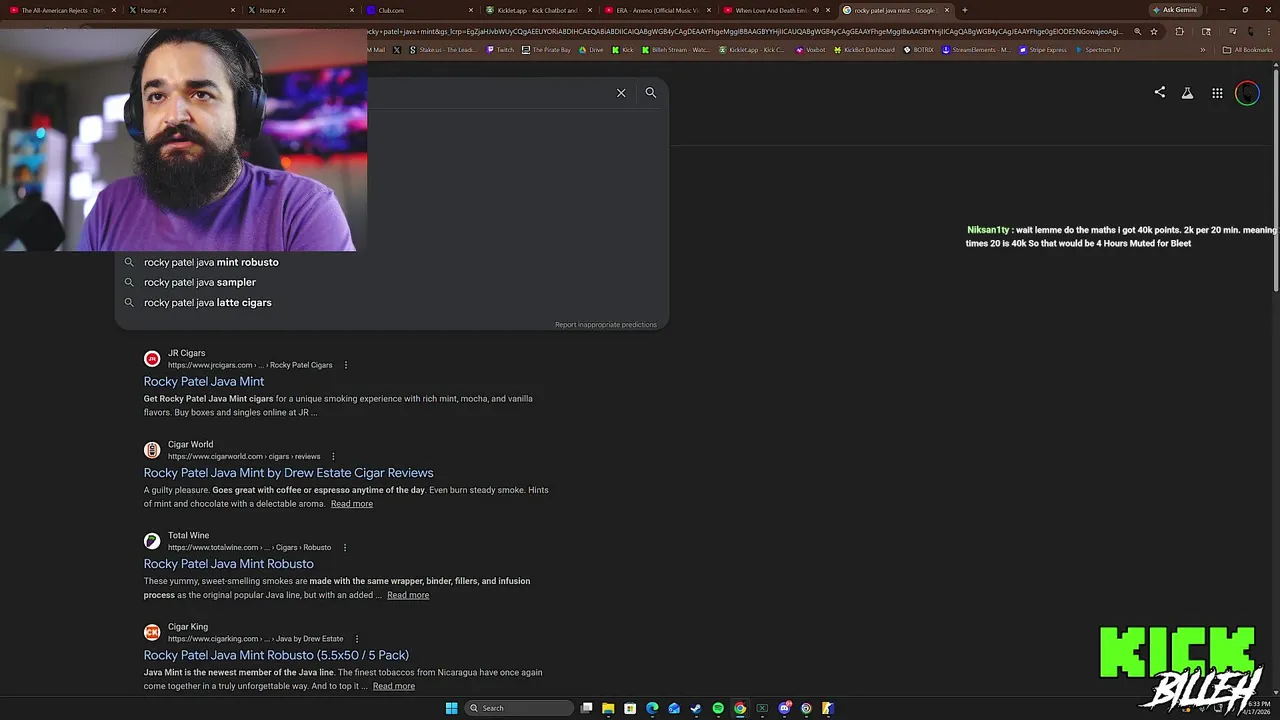The width and height of the screenshot is (1280, 720).
Task: Open the Stripe Express bookmark
Action: 1043,50
